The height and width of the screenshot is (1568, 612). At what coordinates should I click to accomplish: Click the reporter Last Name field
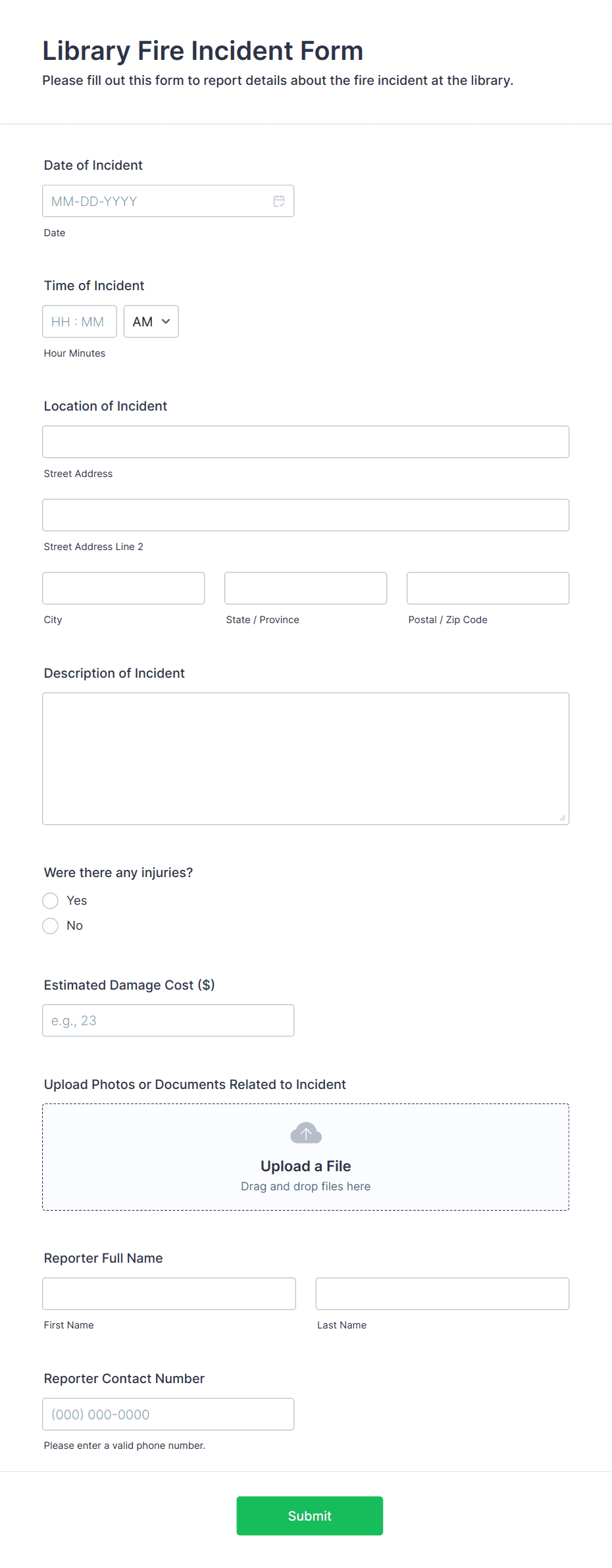[x=443, y=1294]
